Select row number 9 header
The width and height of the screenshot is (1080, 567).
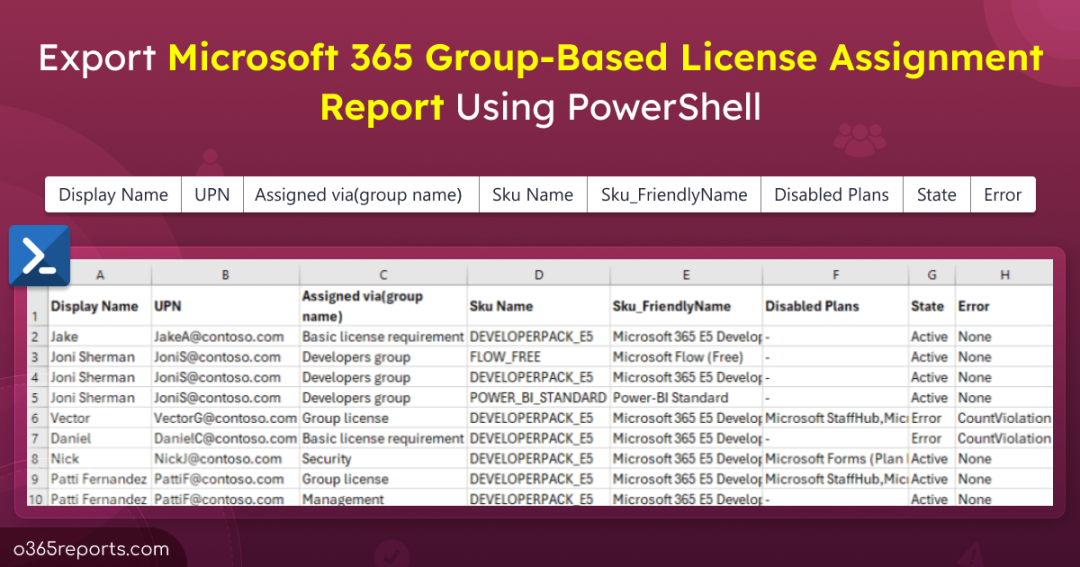[37, 479]
